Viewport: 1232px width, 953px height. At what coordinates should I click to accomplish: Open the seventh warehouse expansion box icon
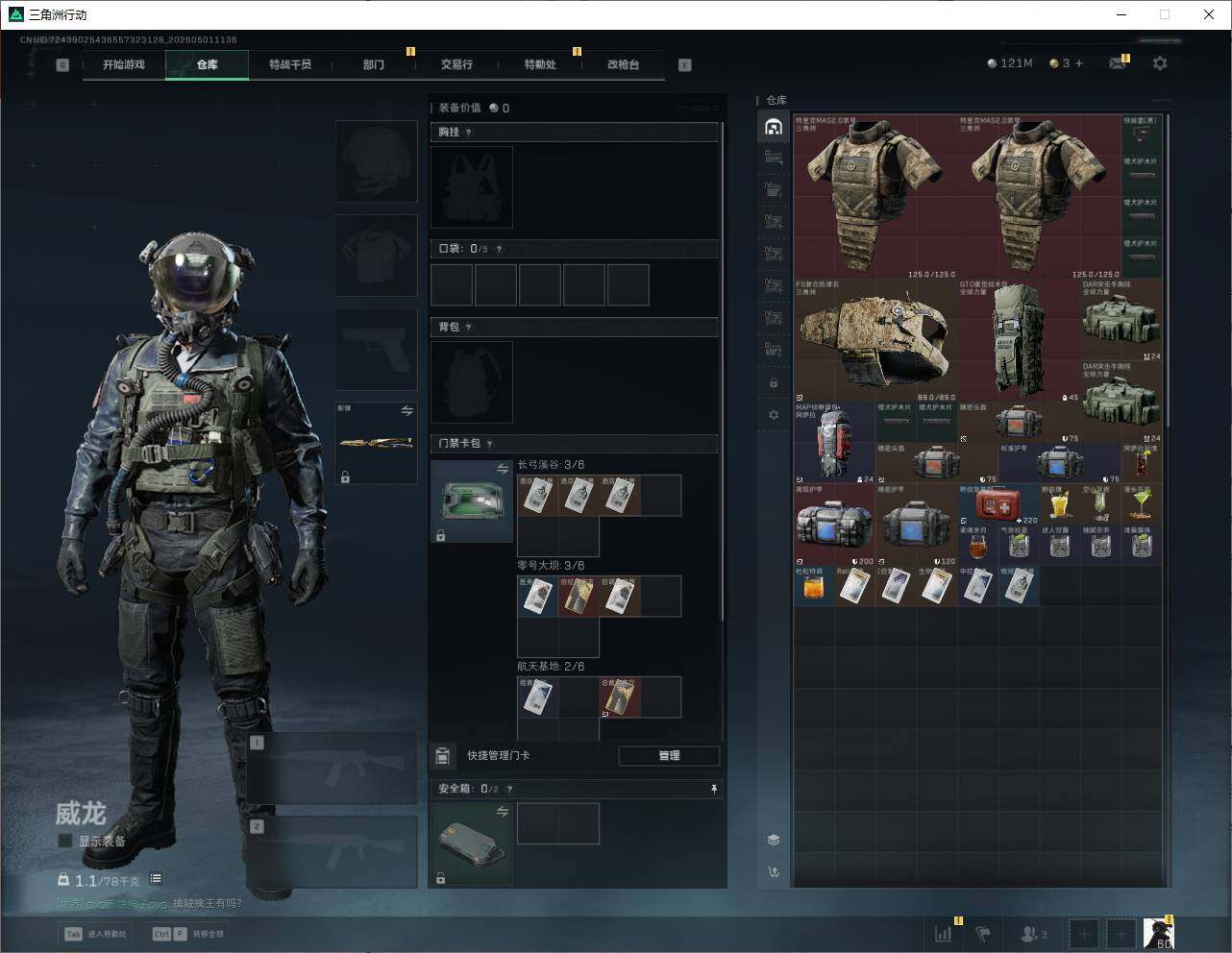[x=774, y=349]
